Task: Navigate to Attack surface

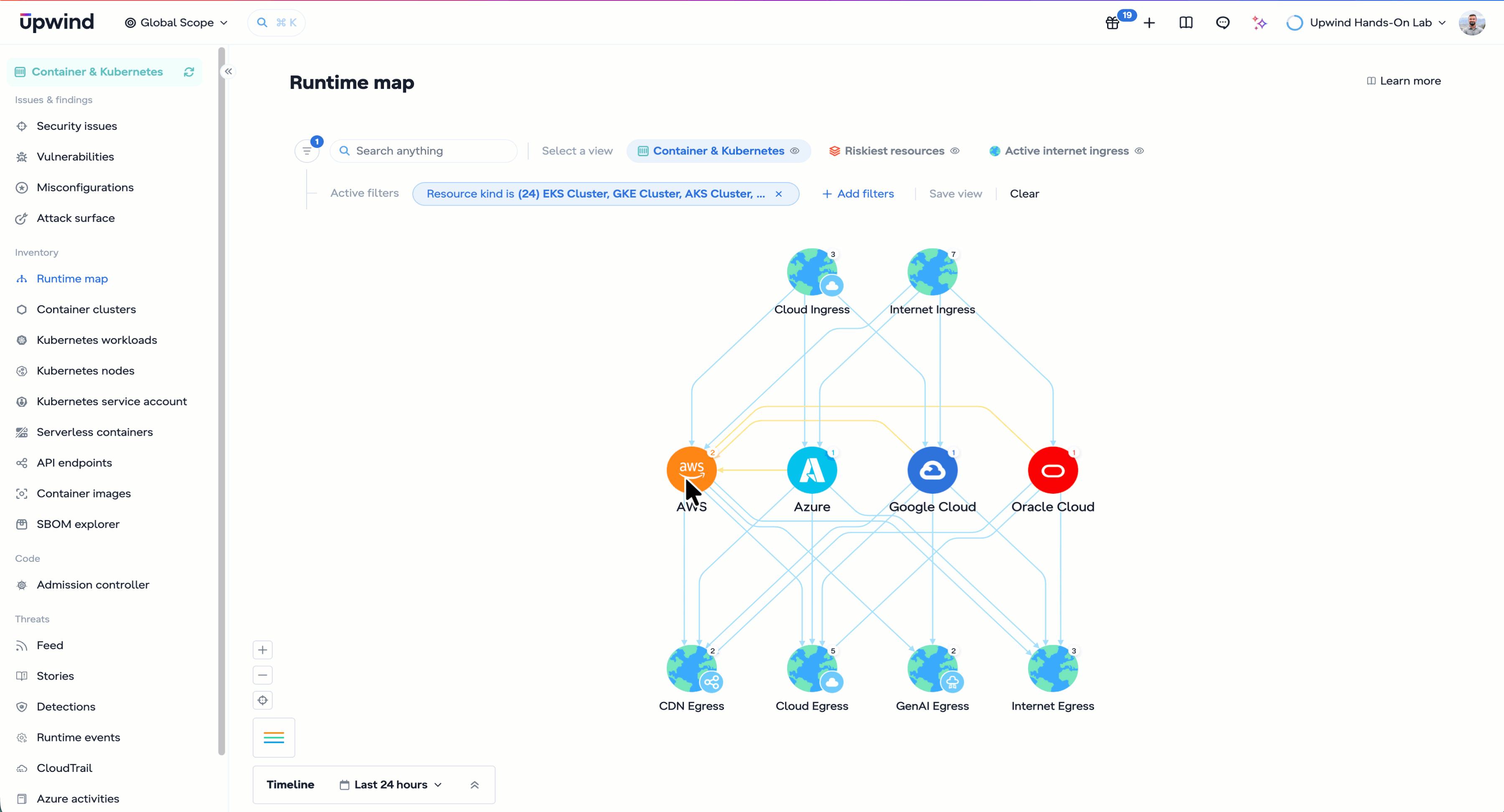Action: point(76,218)
